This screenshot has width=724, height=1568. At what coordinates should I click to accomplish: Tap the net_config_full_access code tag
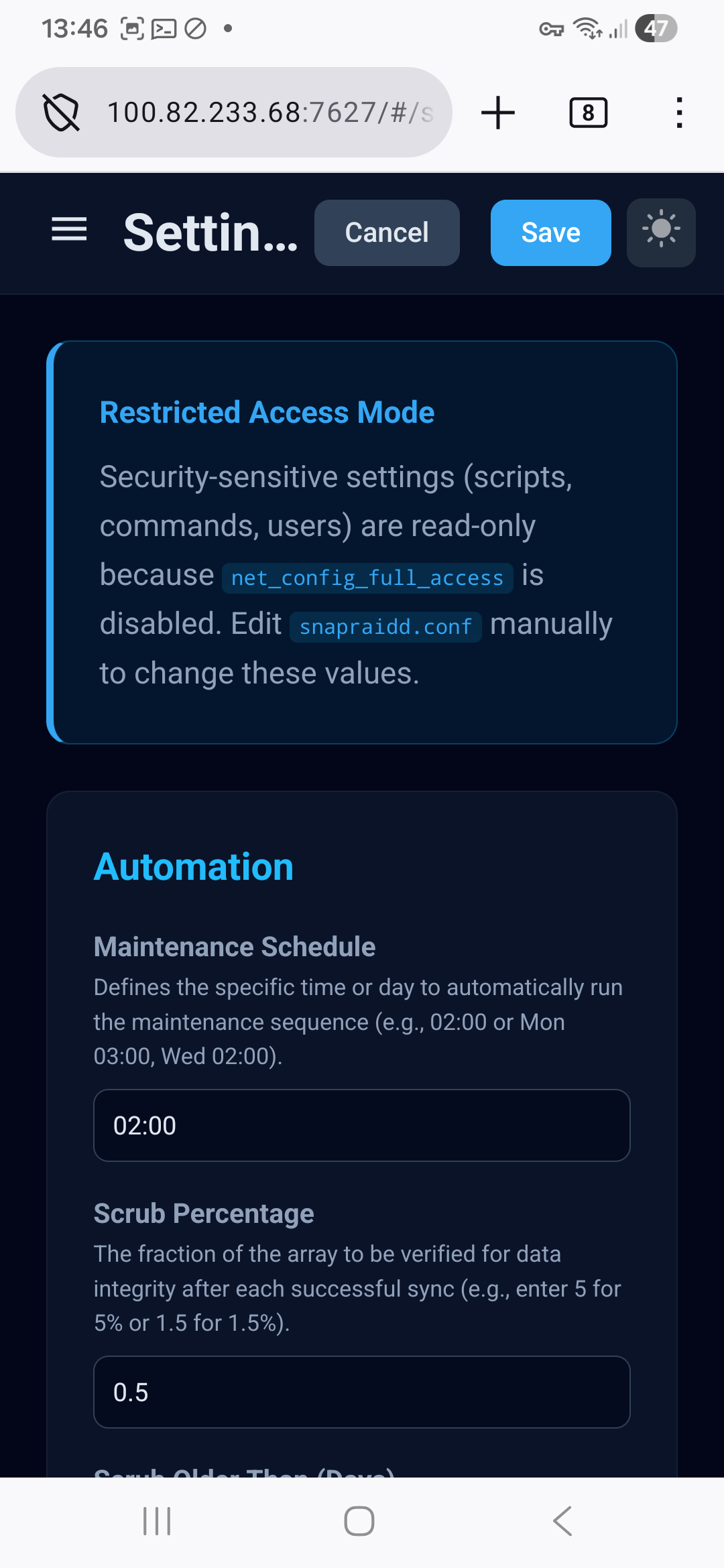tap(367, 578)
